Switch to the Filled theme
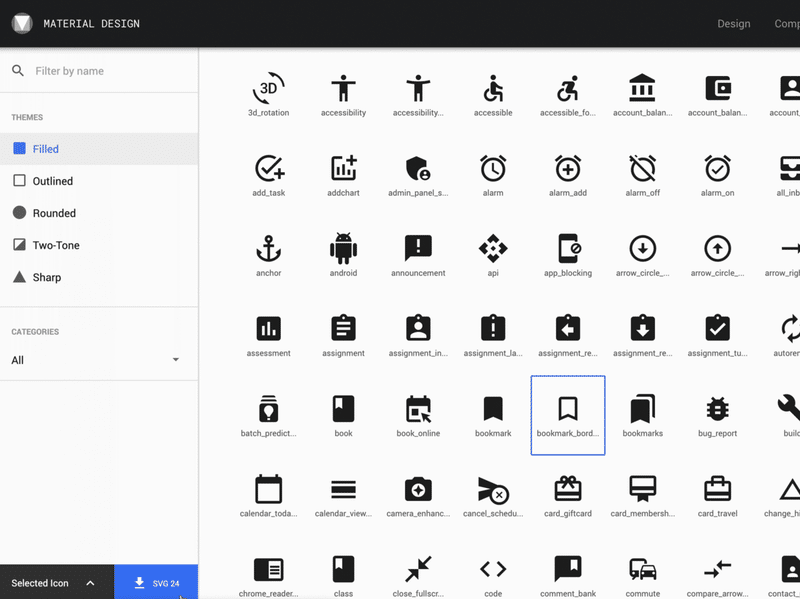Image resolution: width=800 pixels, height=599 pixels. (99, 149)
